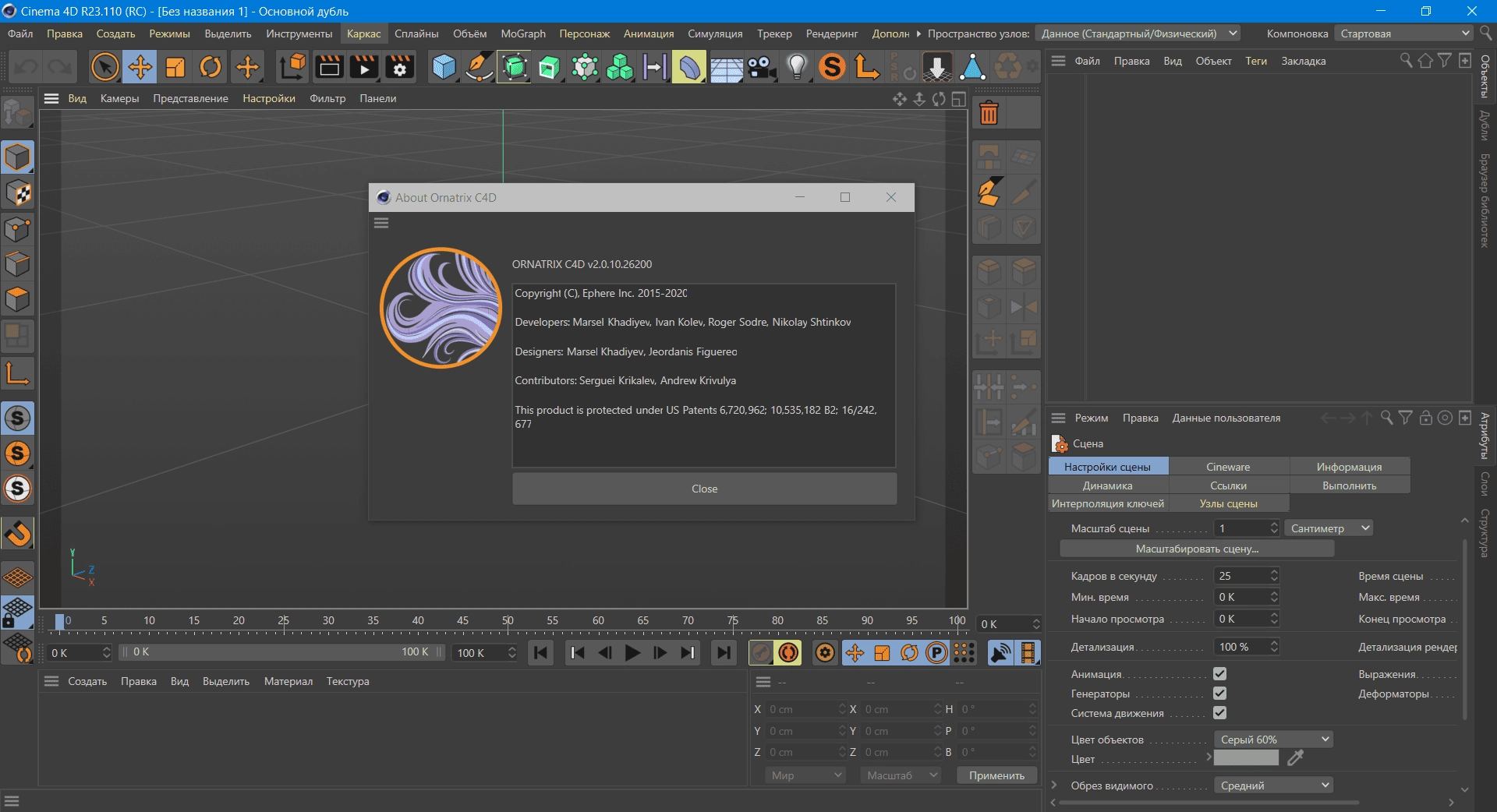This screenshot has width=1497, height=812.
Task: Click the timeline playhead at frame 0
Action: point(60,621)
